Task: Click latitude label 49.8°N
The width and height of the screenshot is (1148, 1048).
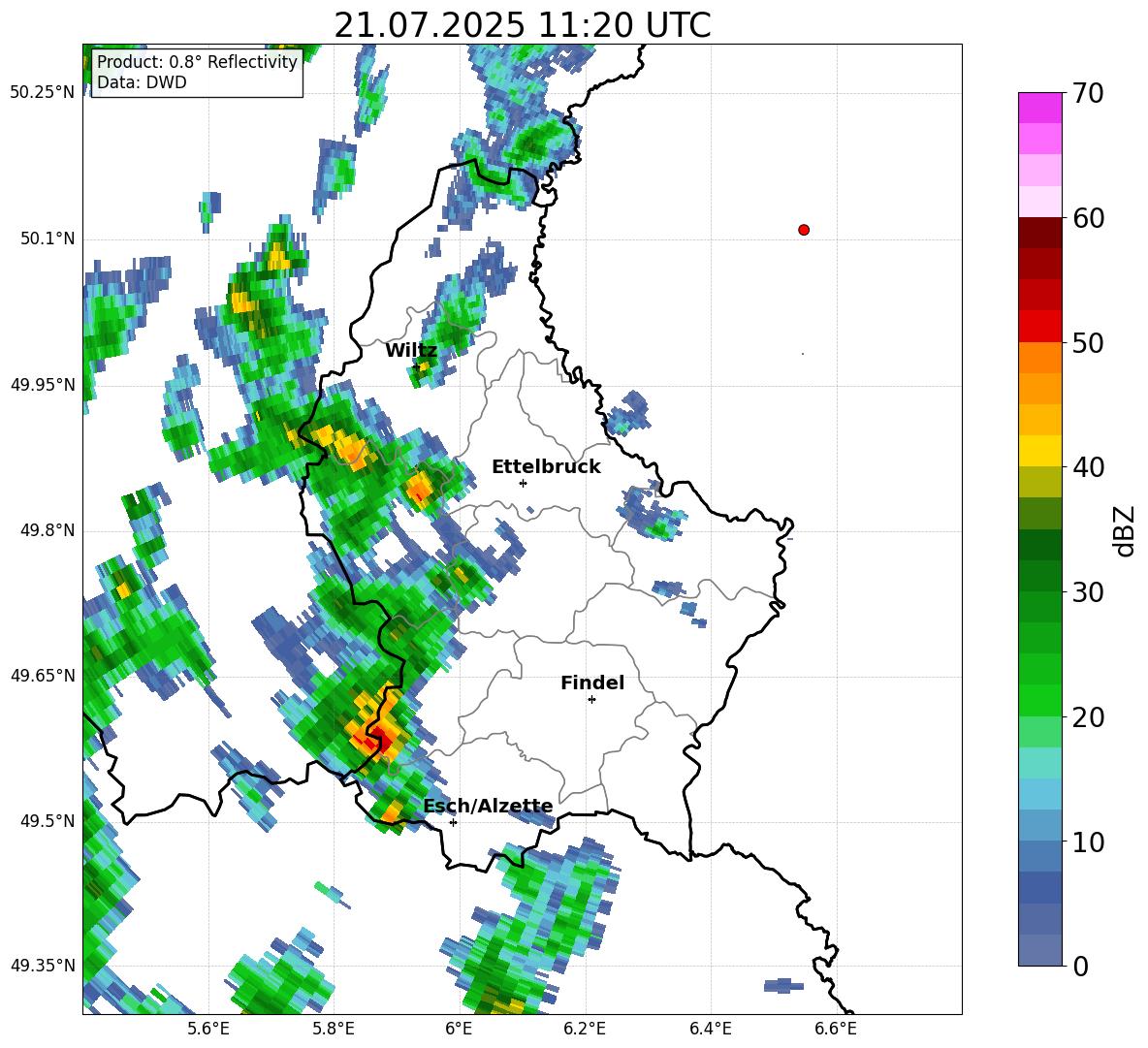Action: point(48,530)
